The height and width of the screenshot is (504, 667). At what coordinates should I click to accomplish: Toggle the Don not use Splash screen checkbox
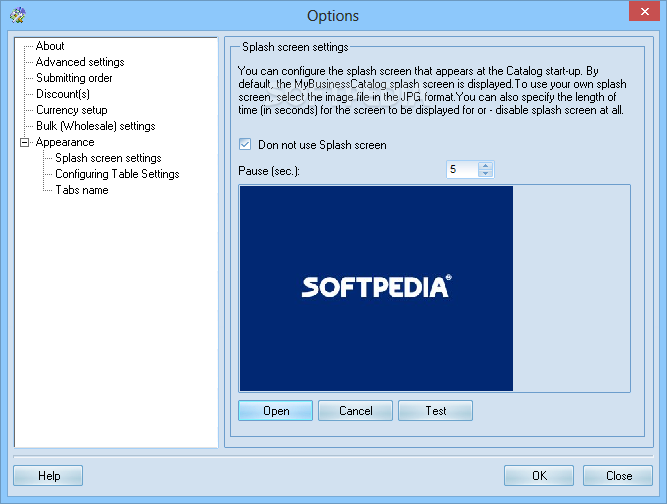pyautogui.click(x=245, y=145)
